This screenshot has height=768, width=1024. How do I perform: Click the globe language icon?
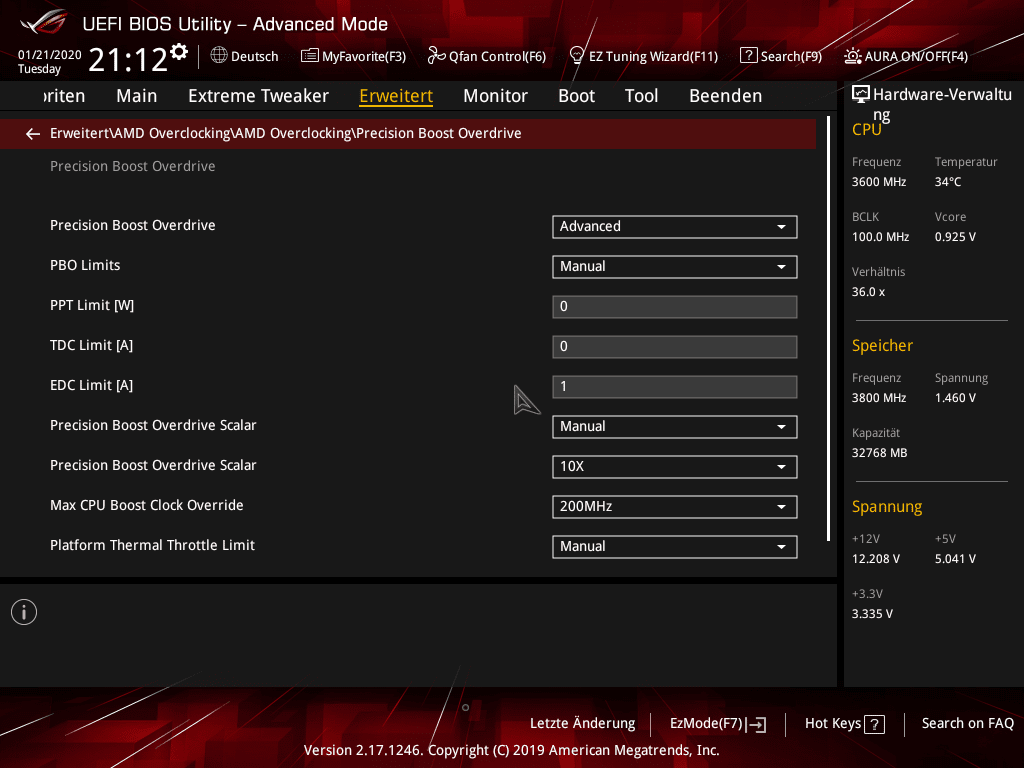[219, 56]
